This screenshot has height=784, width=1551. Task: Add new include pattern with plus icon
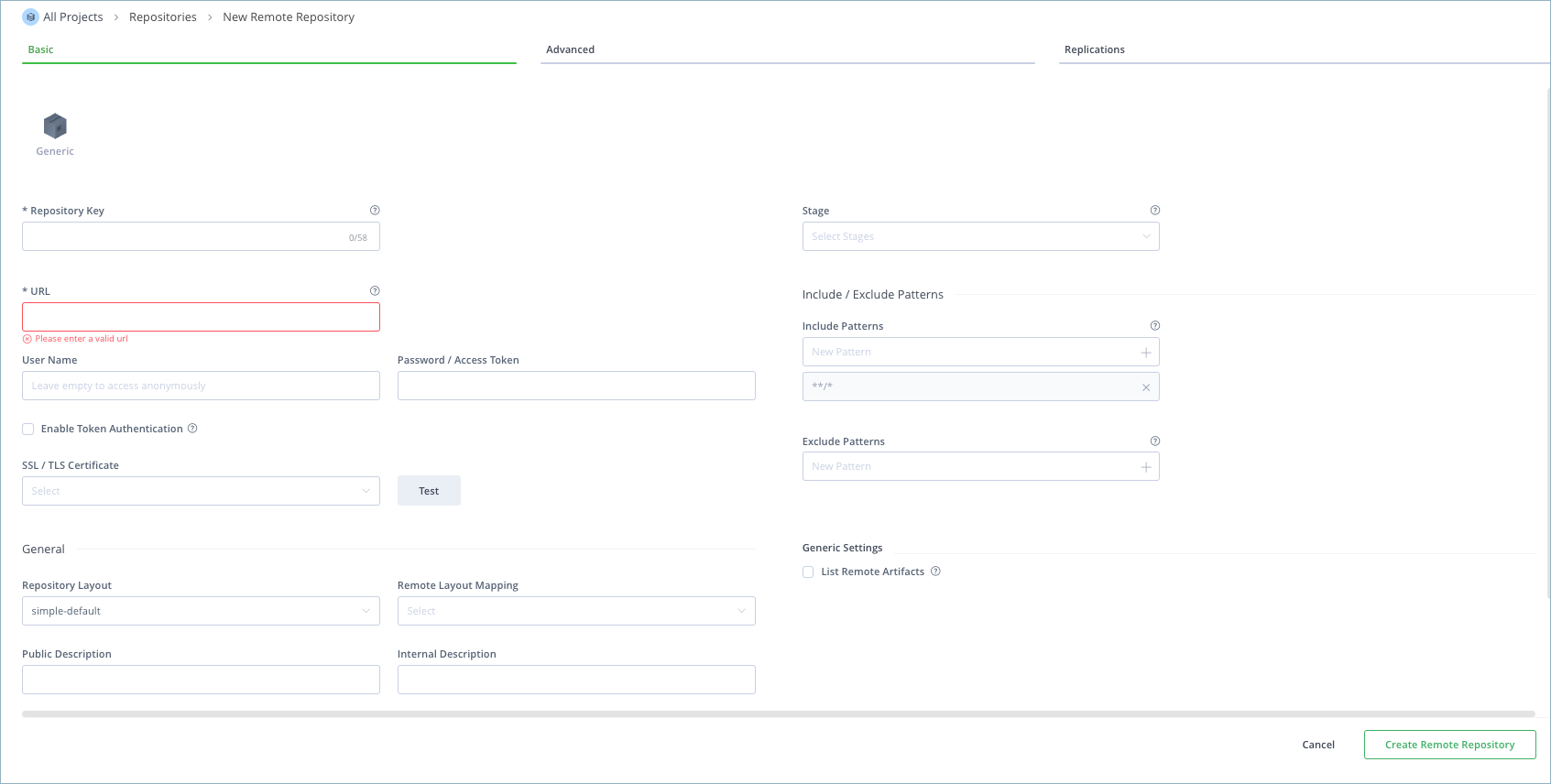[x=1145, y=353]
